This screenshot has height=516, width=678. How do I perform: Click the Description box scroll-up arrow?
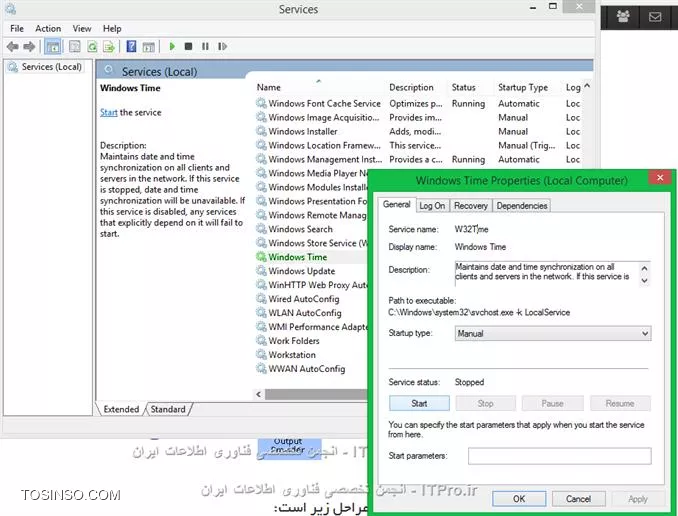tap(644, 268)
